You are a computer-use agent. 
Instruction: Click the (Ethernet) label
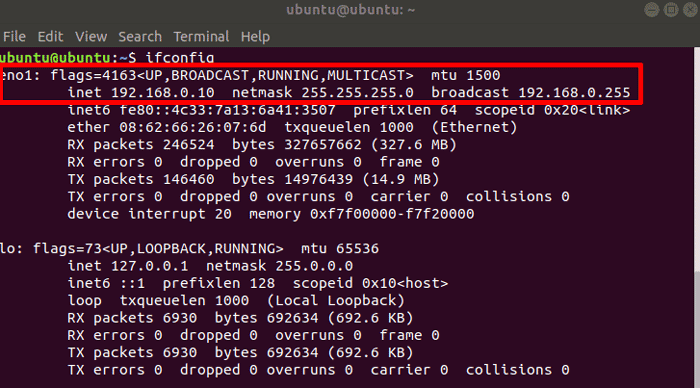coord(474,127)
